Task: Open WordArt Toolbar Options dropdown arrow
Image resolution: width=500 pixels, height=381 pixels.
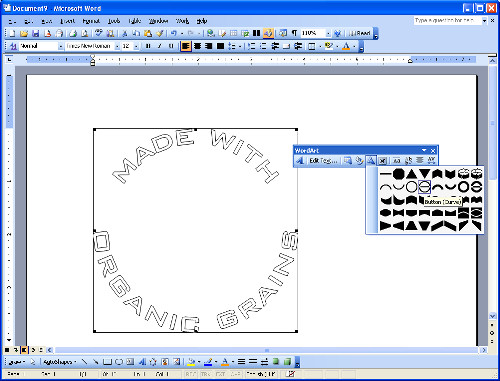Action: pyautogui.click(x=424, y=150)
